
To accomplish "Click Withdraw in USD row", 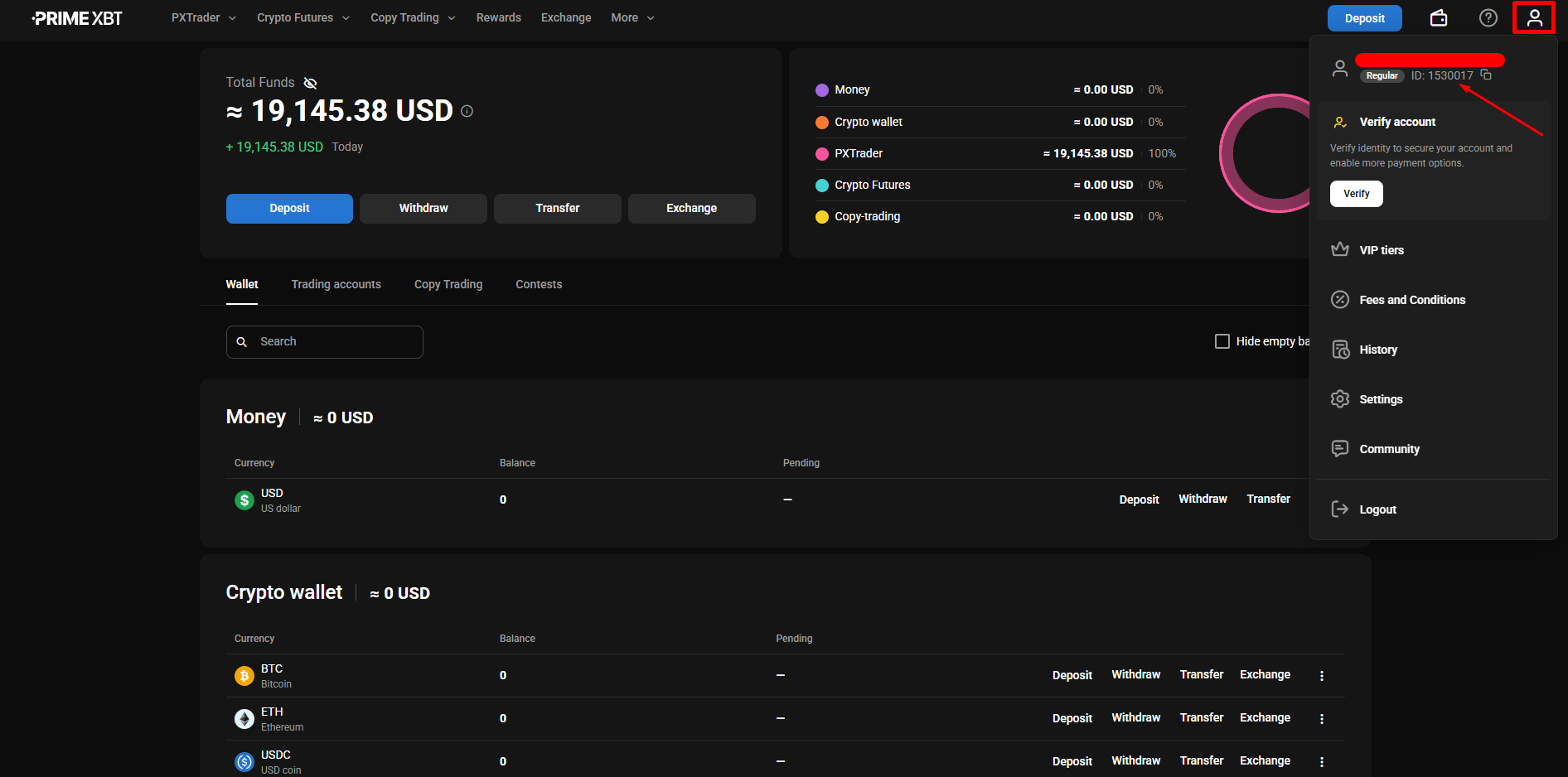I will tap(1203, 499).
